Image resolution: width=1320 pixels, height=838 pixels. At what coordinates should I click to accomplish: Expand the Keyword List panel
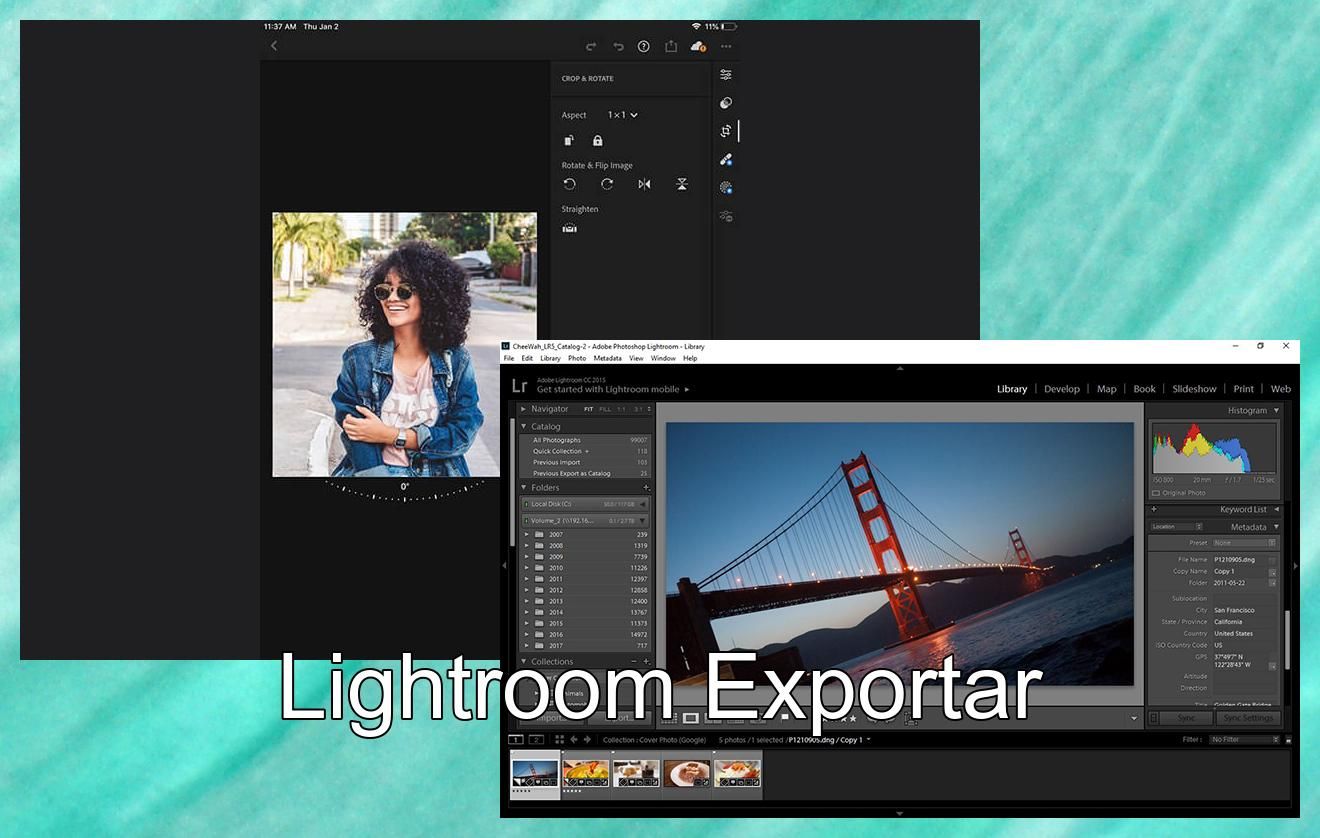pyautogui.click(x=1276, y=510)
